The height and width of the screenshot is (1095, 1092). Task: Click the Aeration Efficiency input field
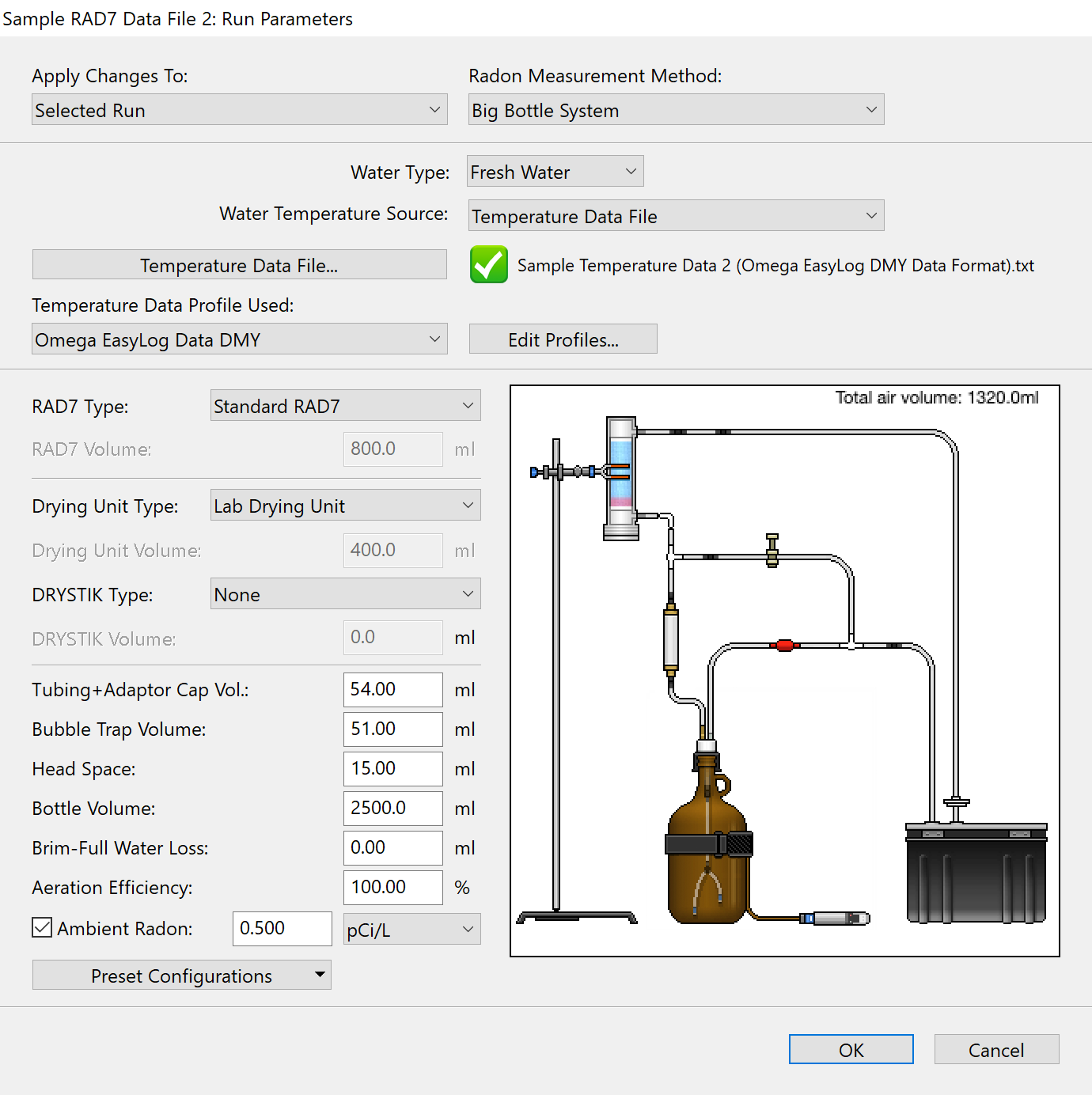click(x=392, y=887)
